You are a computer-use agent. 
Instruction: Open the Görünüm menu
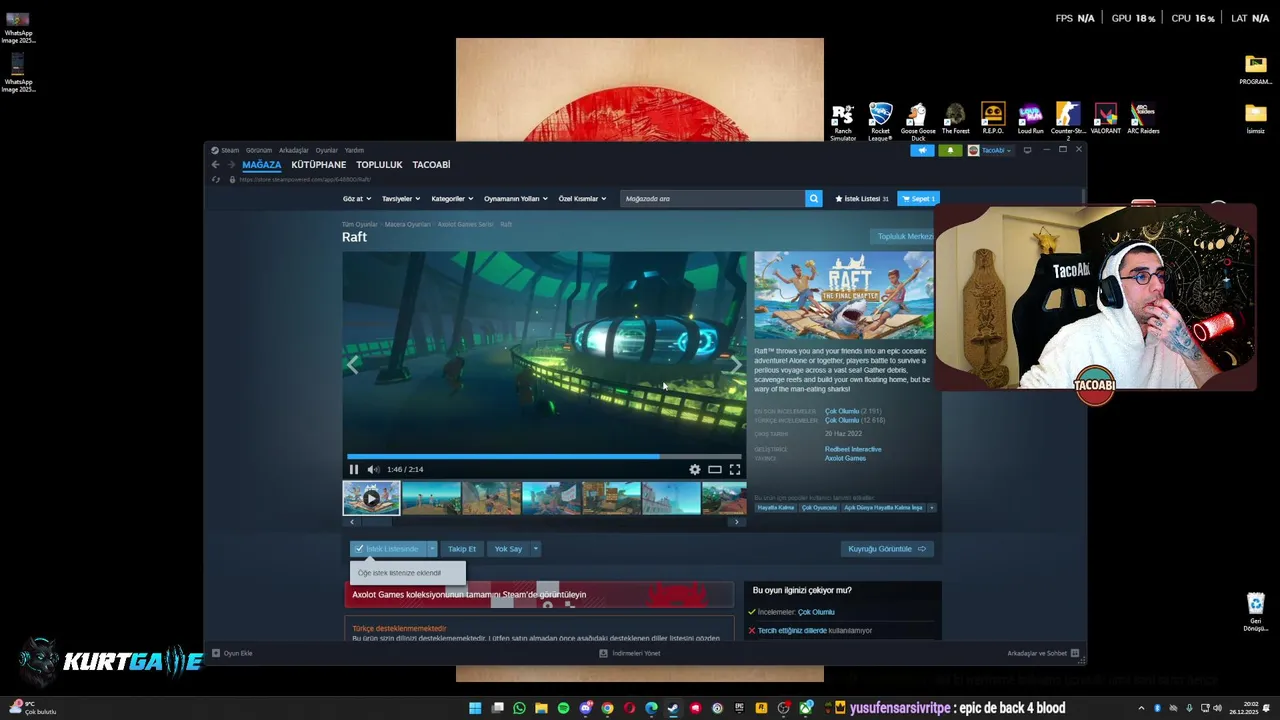tap(259, 150)
